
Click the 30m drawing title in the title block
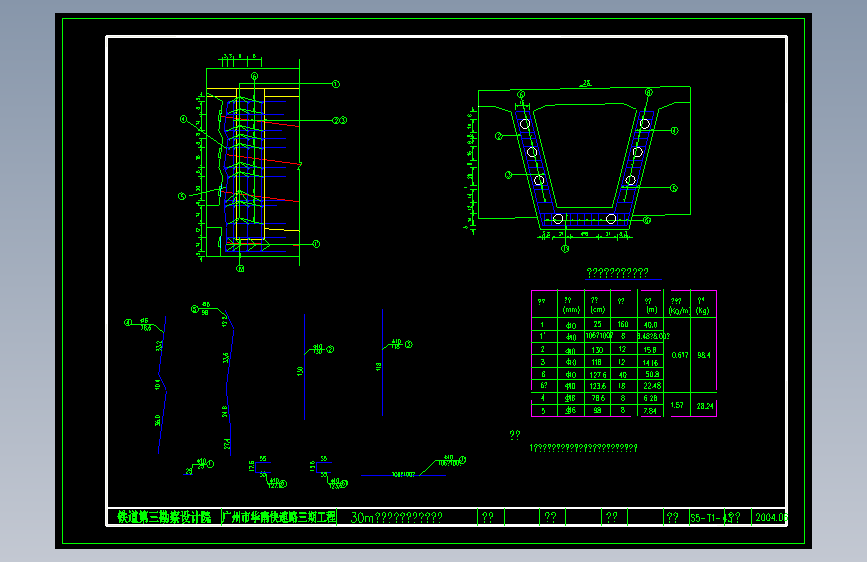pos(396,518)
